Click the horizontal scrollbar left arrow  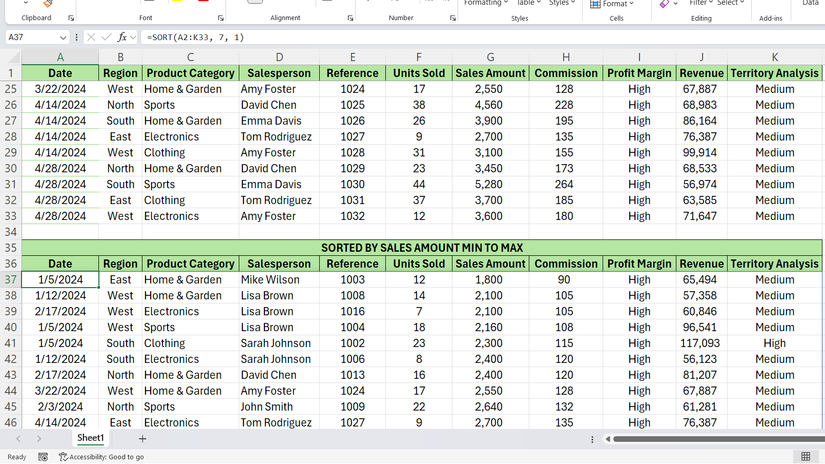pyautogui.click(x=608, y=439)
